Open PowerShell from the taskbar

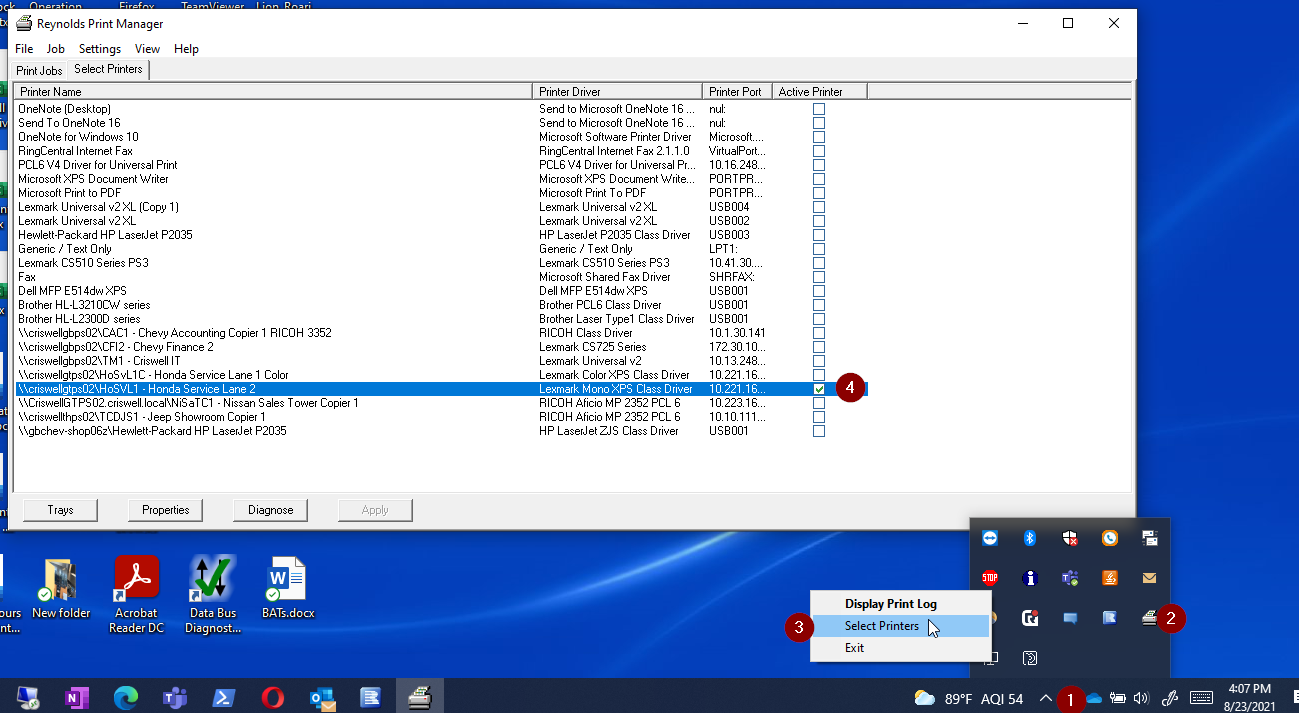[x=224, y=697]
